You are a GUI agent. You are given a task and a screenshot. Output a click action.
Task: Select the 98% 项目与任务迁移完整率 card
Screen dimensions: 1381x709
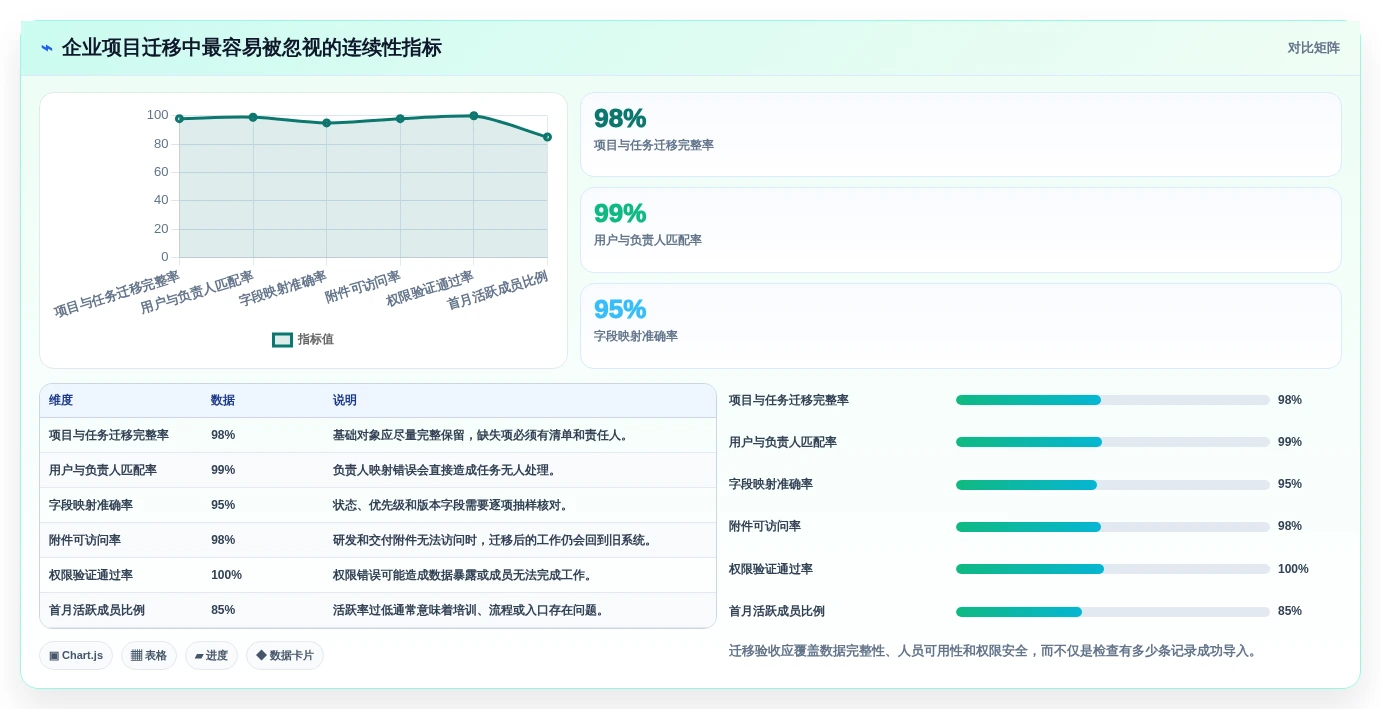960,135
